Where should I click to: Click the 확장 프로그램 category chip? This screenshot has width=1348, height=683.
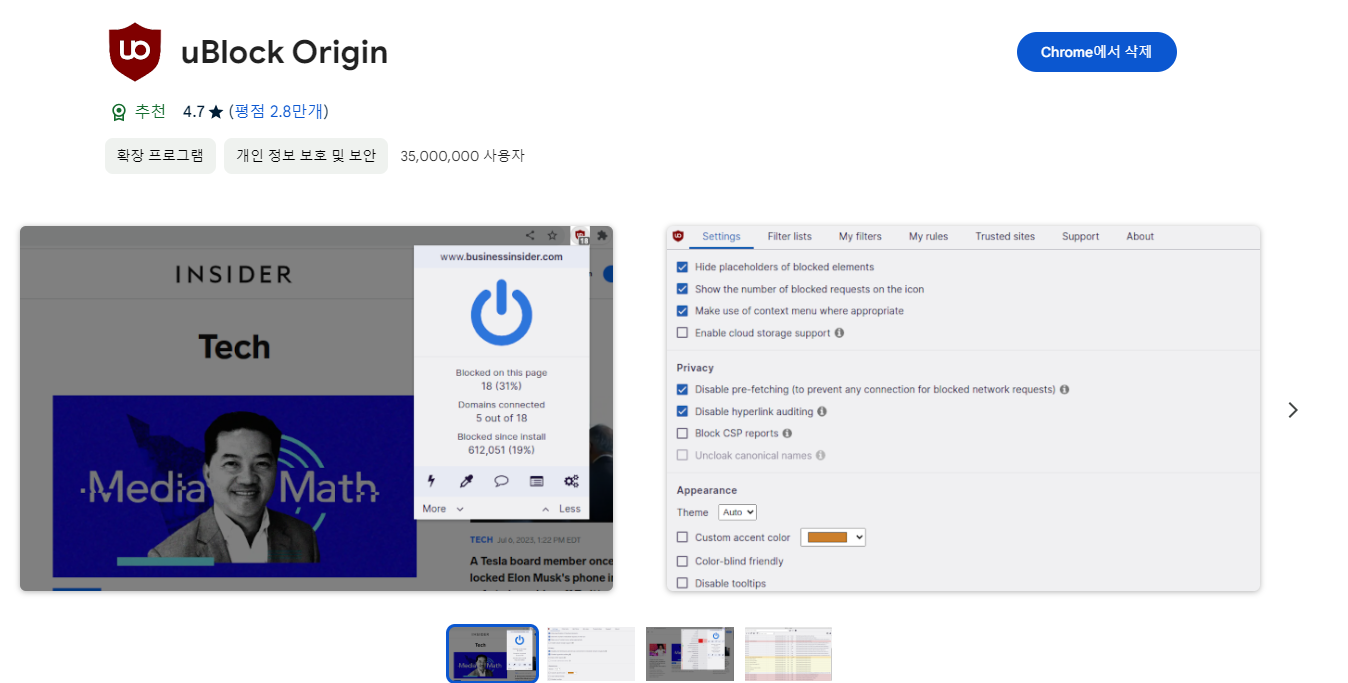point(160,156)
